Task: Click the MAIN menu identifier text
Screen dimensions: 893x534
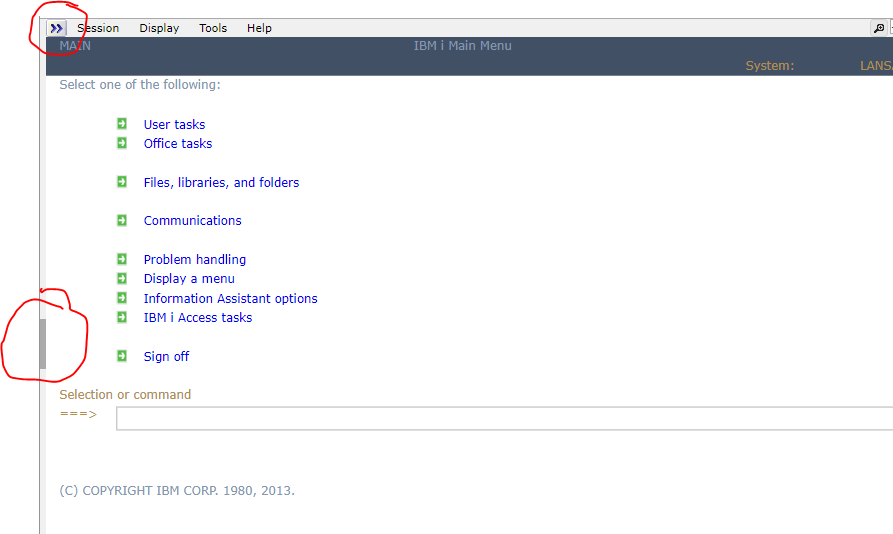Action: tap(75, 46)
